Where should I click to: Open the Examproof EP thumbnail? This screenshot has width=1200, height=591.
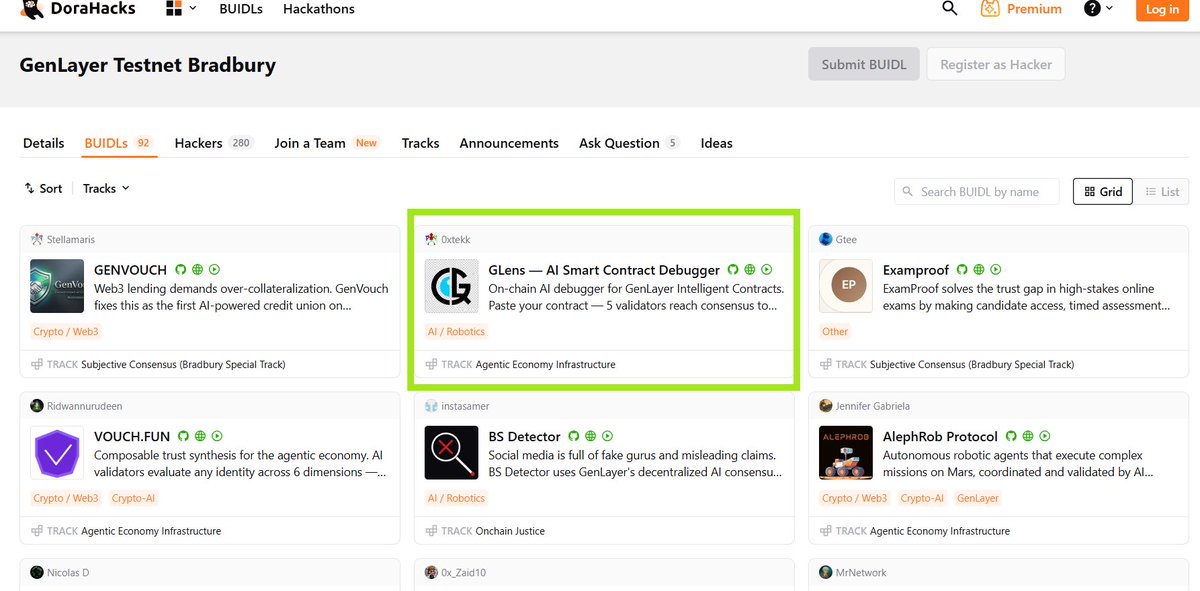846,286
